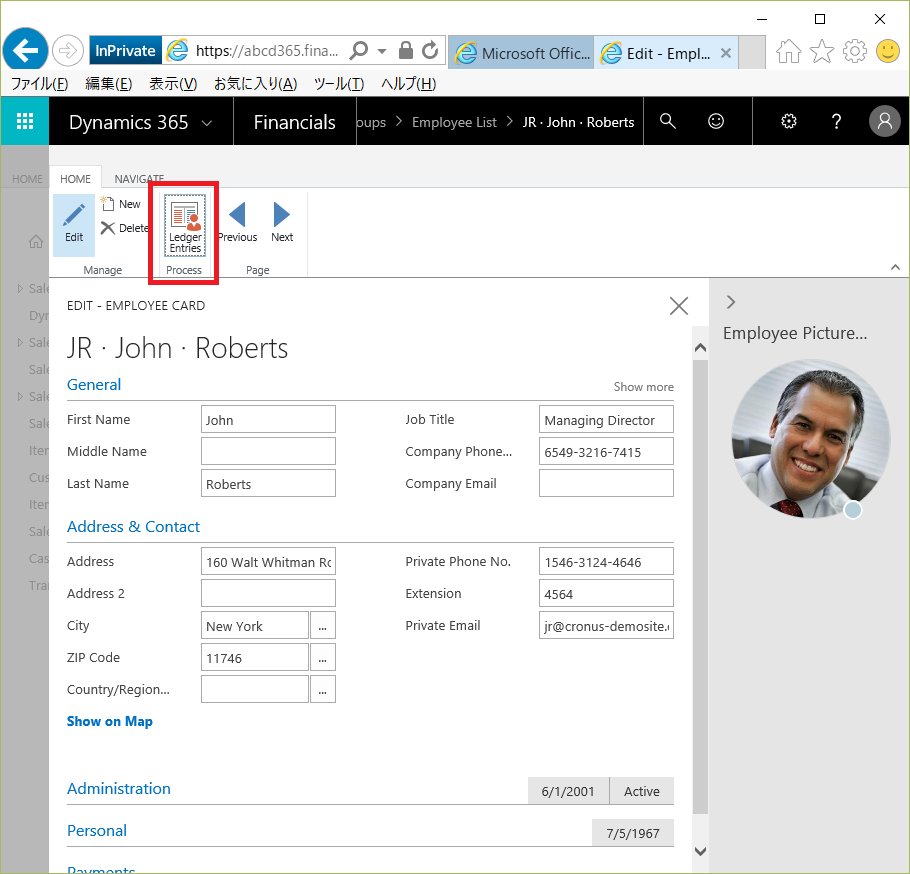Open the ZIP Code lookup ellipsis button
Viewport: 910px width, 874px height.
(x=323, y=657)
